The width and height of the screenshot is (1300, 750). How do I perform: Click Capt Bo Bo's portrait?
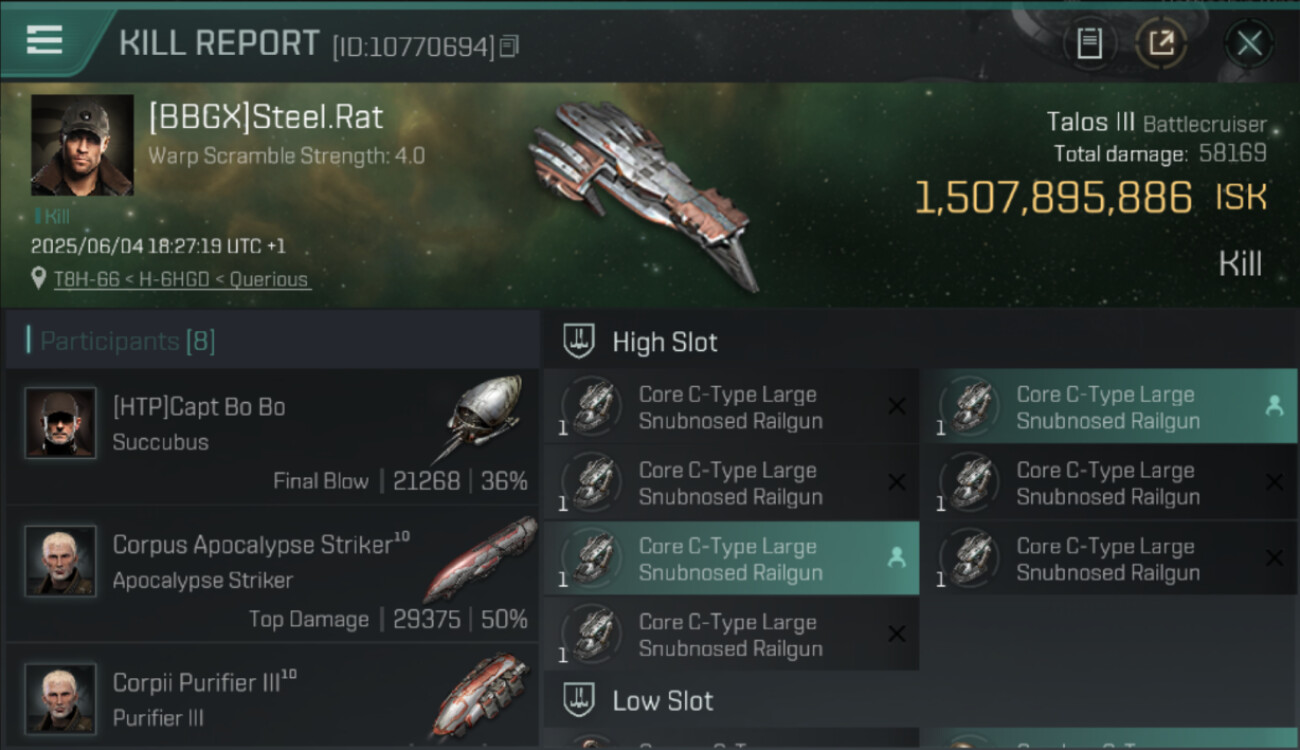tap(60, 423)
